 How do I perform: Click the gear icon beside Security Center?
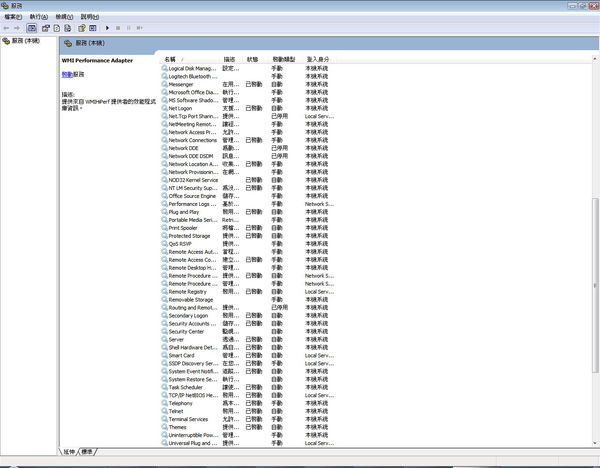point(164,331)
